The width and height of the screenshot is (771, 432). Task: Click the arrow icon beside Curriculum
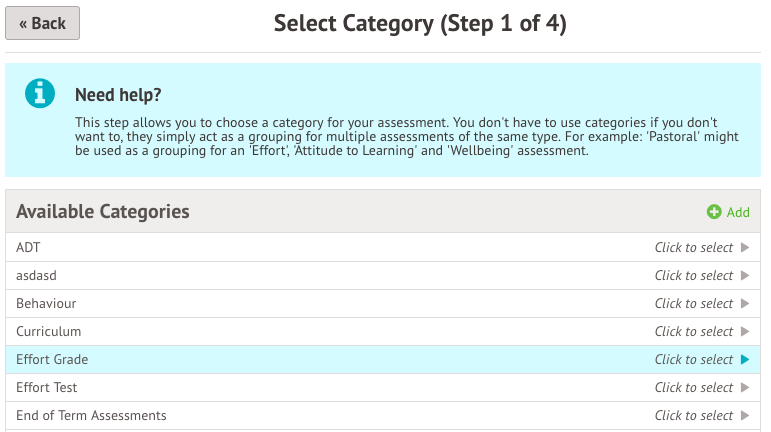tap(744, 331)
